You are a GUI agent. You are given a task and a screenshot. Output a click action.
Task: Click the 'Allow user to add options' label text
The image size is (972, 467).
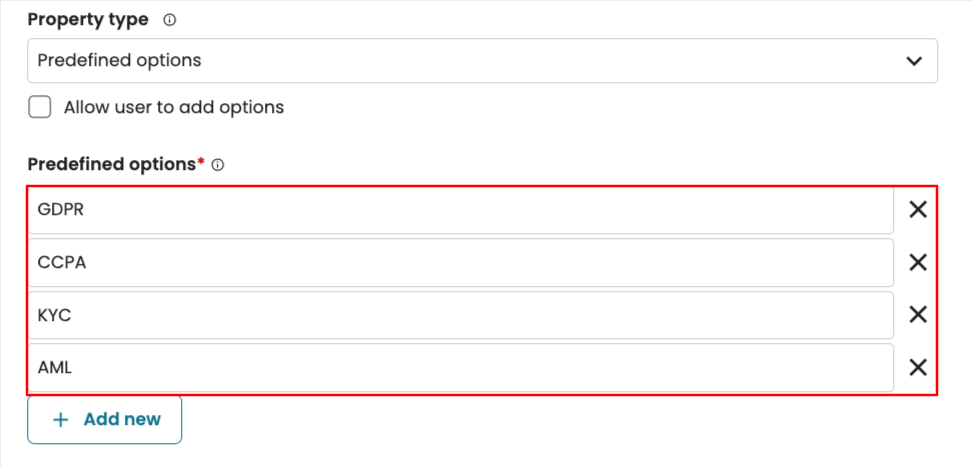pyautogui.click(x=174, y=107)
